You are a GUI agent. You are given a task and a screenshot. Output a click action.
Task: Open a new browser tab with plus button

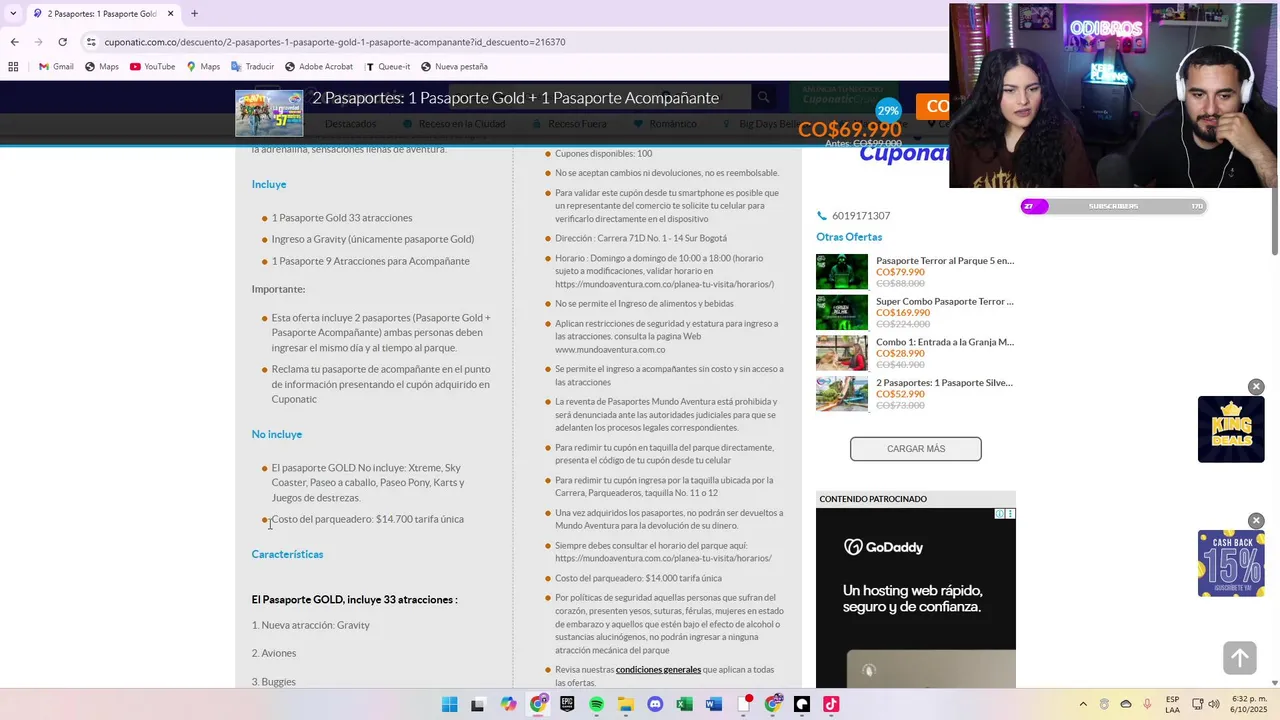click(194, 14)
